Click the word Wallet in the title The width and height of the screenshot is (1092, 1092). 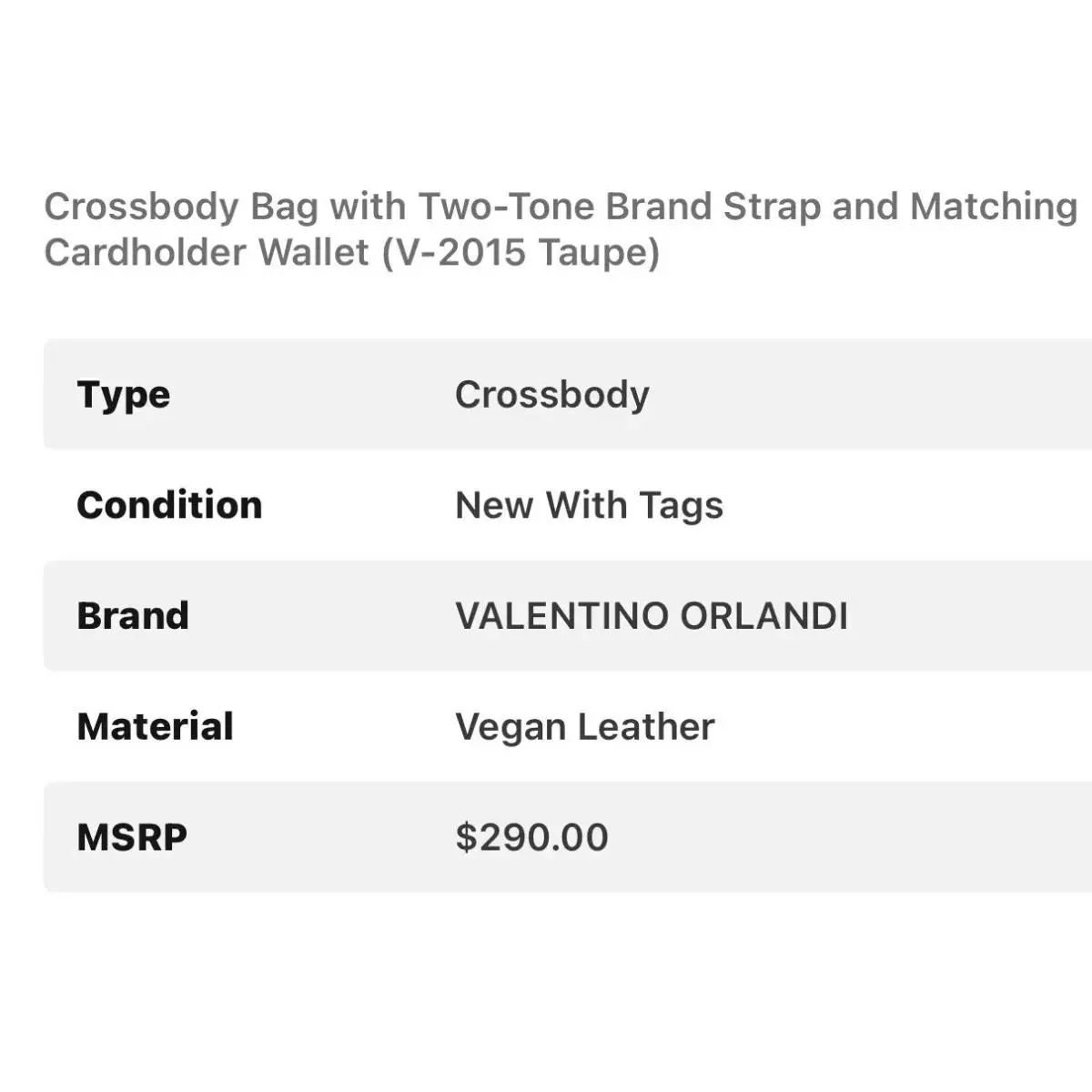click(314, 252)
